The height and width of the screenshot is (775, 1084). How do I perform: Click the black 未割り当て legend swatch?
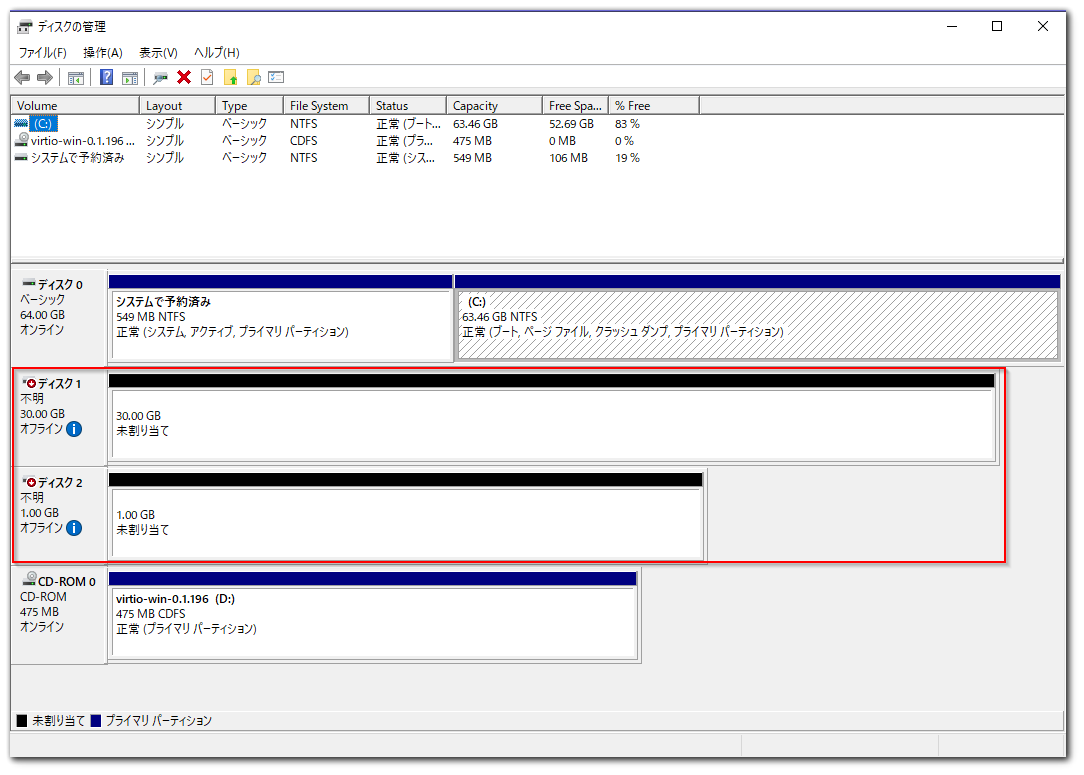tap(21, 720)
